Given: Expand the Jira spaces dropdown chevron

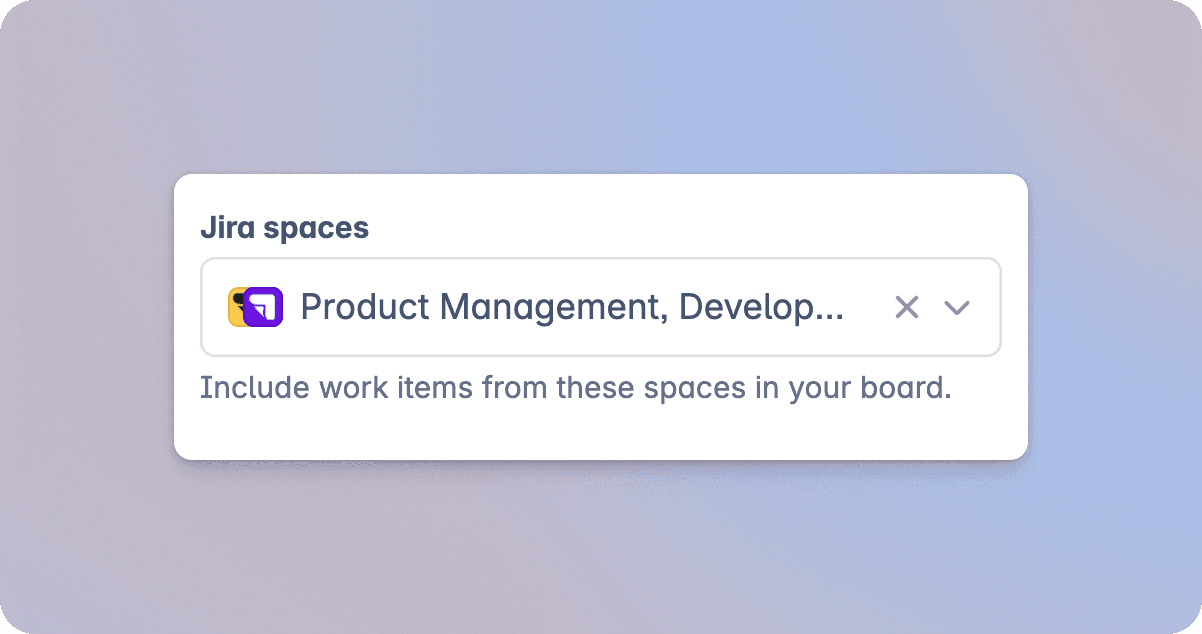Looking at the screenshot, I should click(x=957, y=308).
